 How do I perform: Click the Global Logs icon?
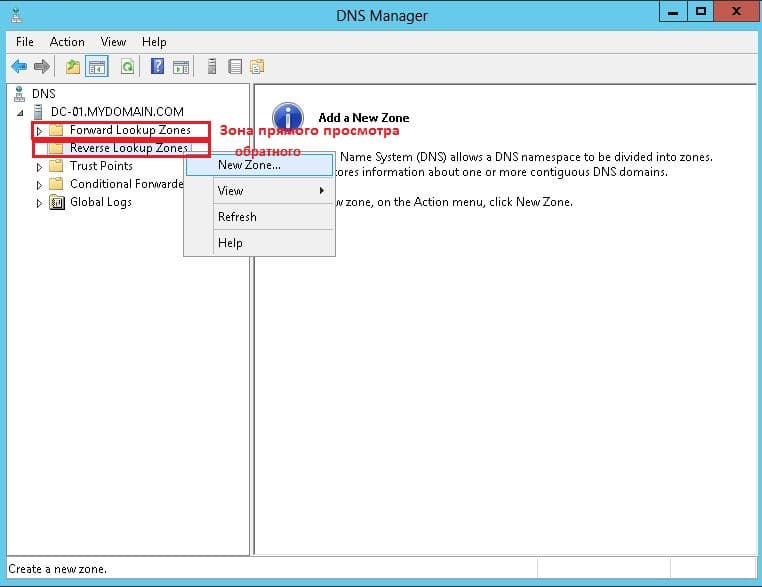57,202
